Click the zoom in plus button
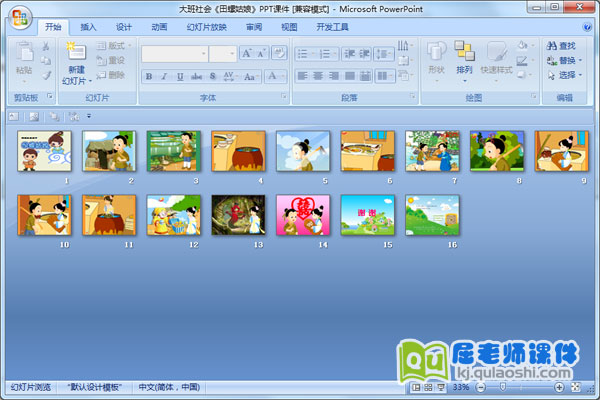600x400 pixels. [x=558, y=387]
